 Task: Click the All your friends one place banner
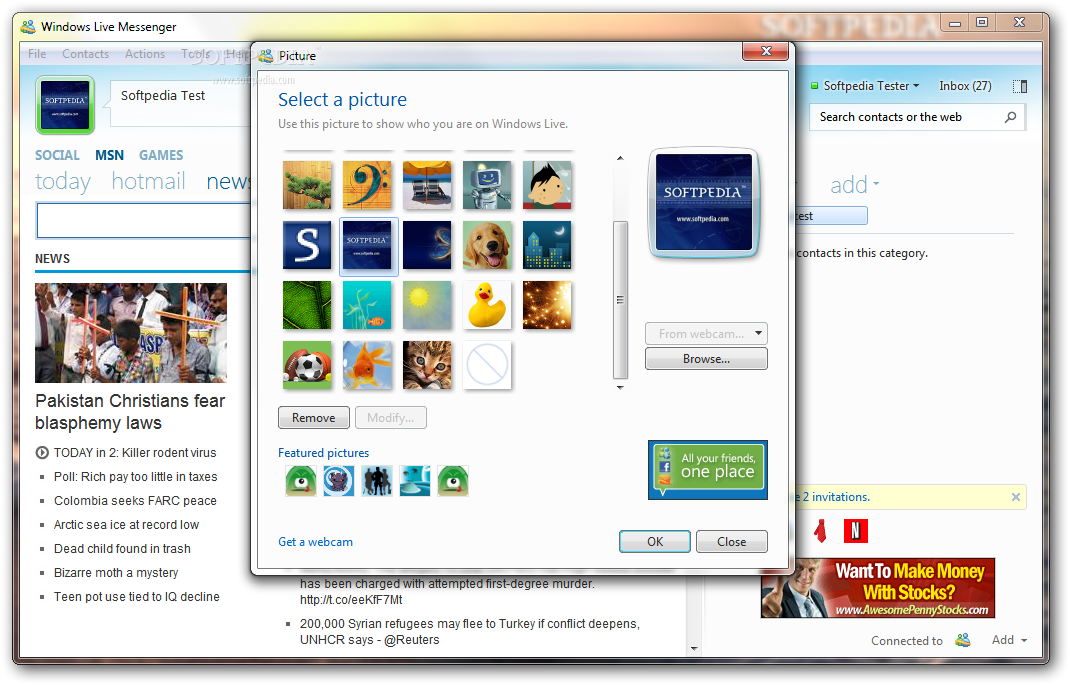[x=708, y=469]
